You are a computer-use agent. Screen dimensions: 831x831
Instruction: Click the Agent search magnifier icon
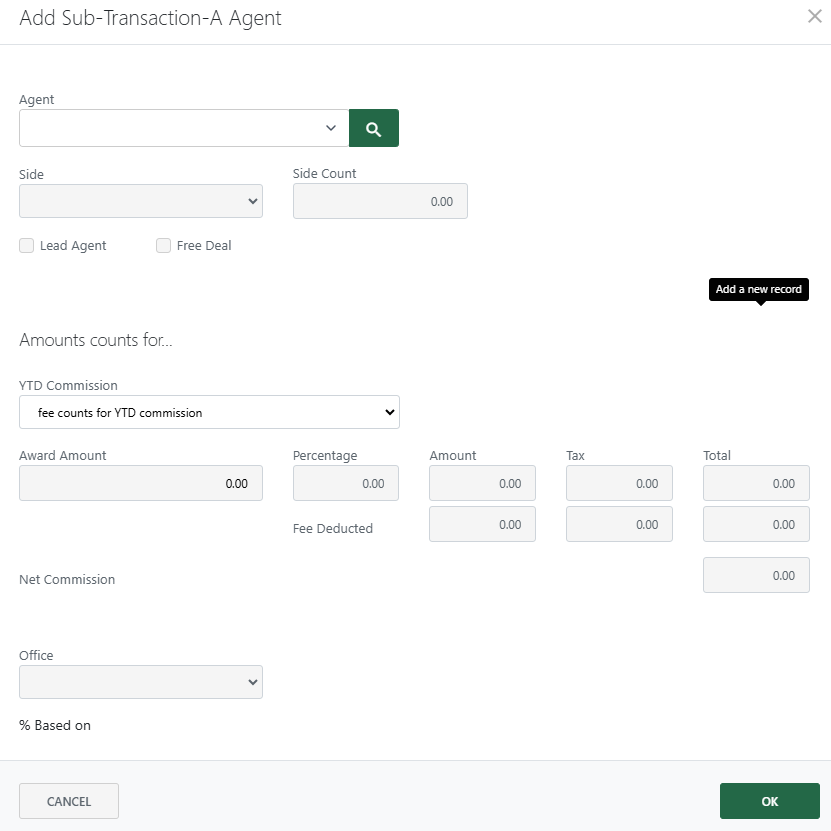coord(373,128)
